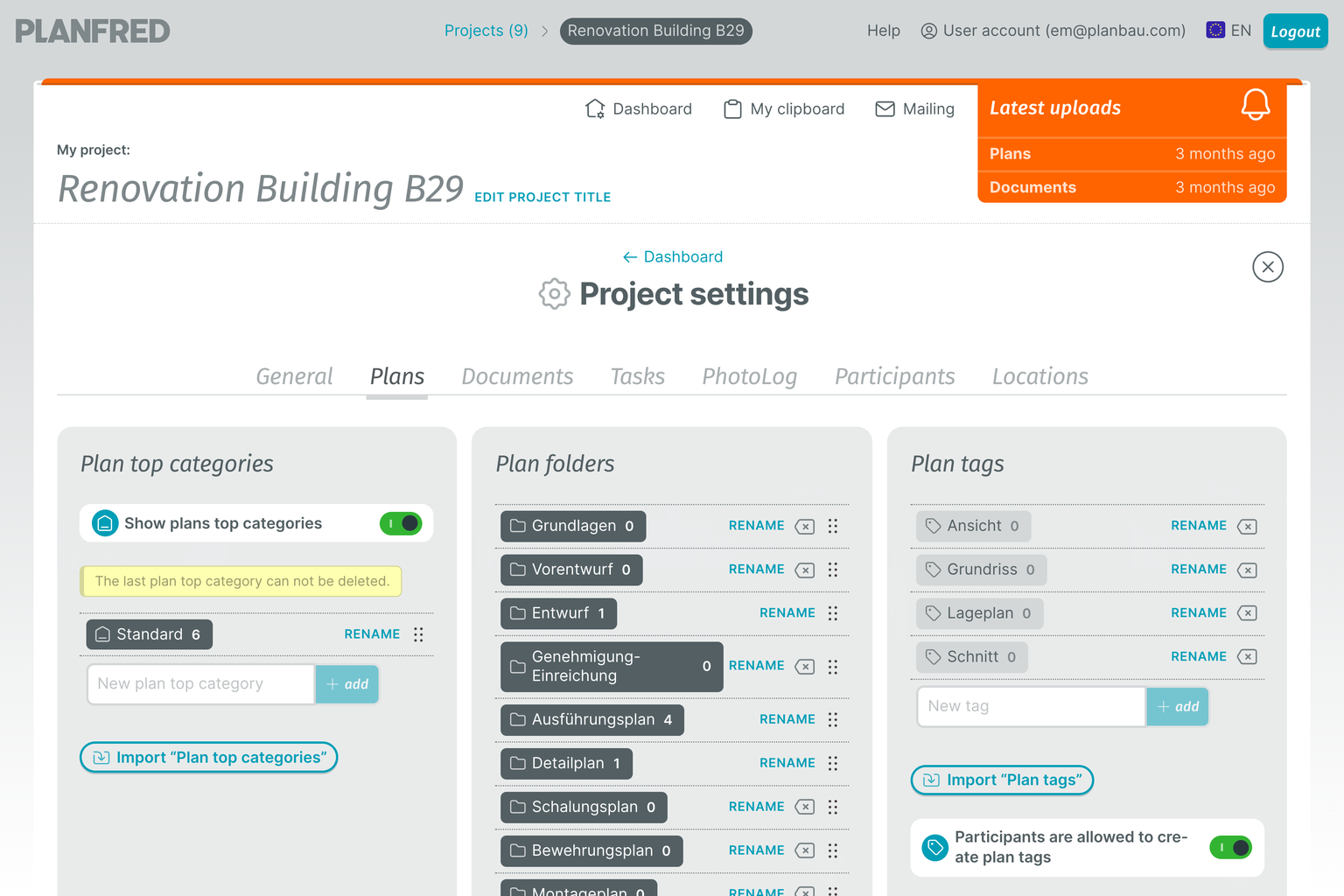Image resolution: width=1344 pixels, height=896 pixels.
Task: Open Mailing via the envelope icon
Action: [x=884, y=108]
